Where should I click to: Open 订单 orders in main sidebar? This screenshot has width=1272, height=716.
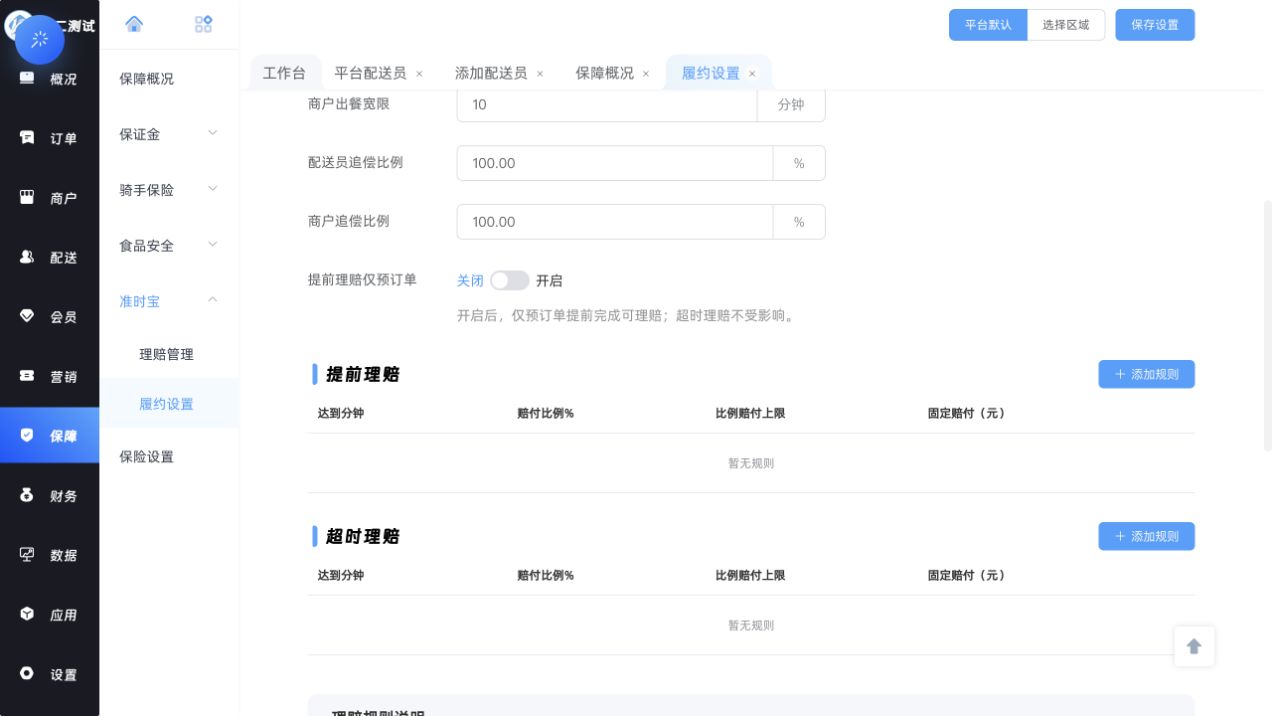coord(49,138)
